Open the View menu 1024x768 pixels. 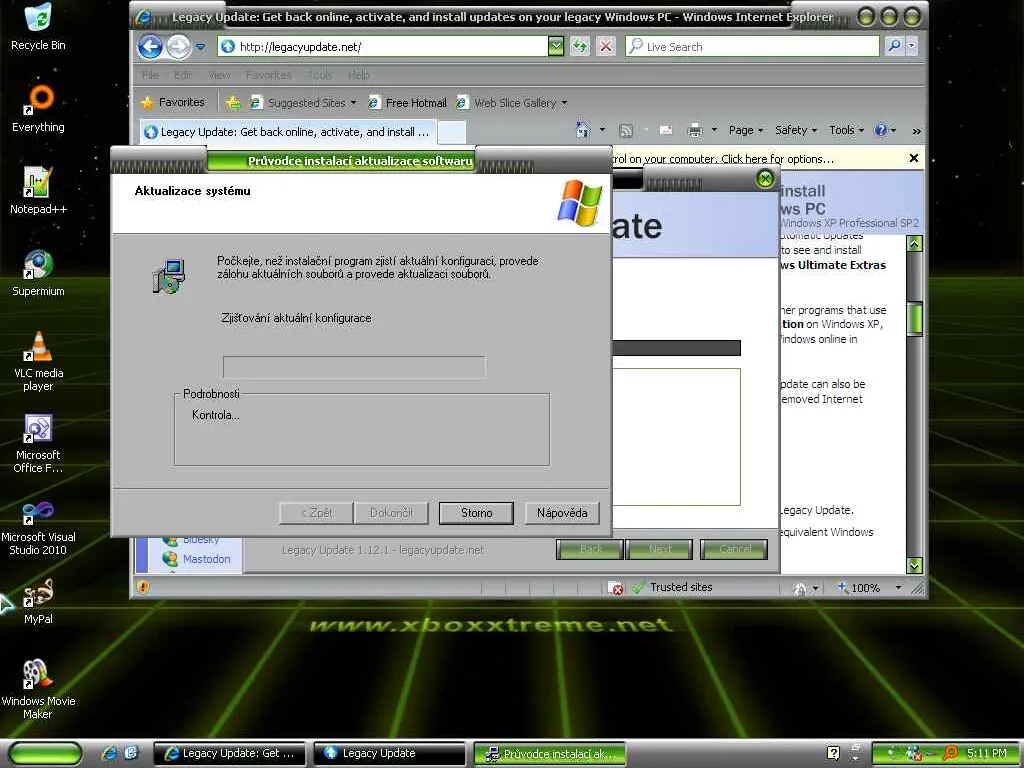coord(219,75)
